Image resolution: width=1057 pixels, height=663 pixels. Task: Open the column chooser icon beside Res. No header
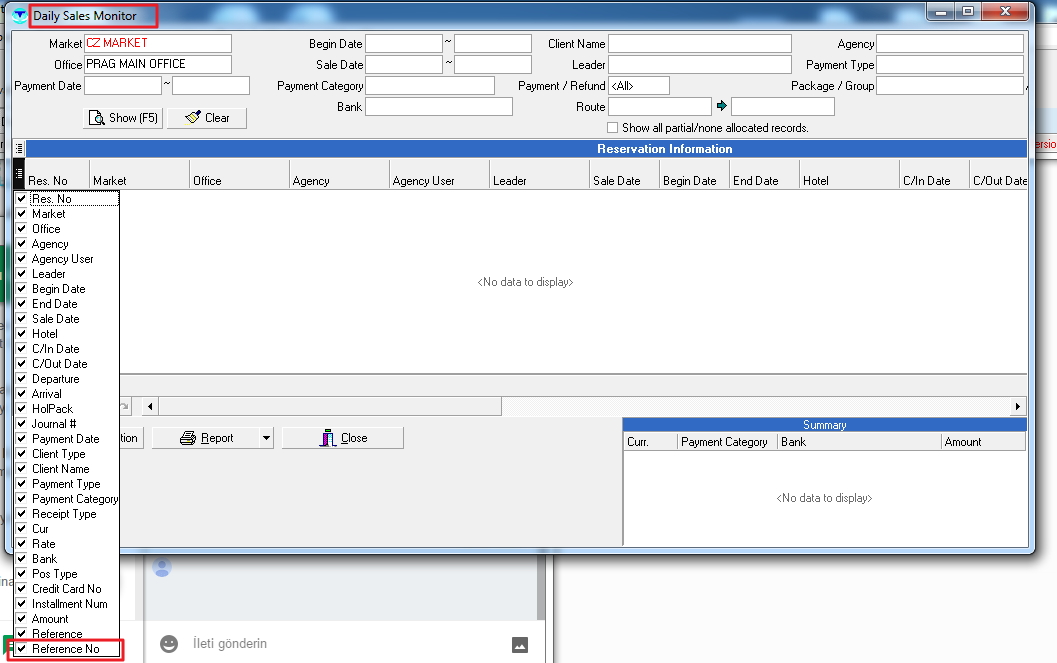pos(19,174)
